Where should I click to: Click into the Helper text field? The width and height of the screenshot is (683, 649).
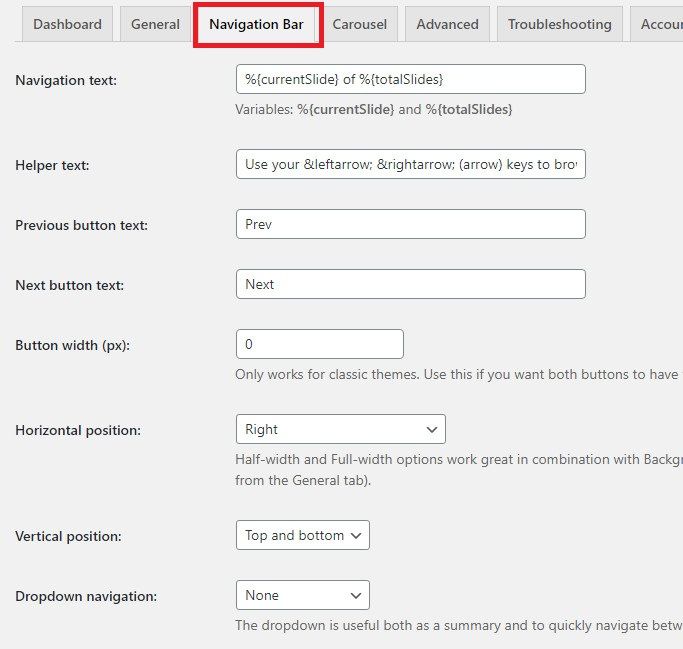click(x=410, y=164)
